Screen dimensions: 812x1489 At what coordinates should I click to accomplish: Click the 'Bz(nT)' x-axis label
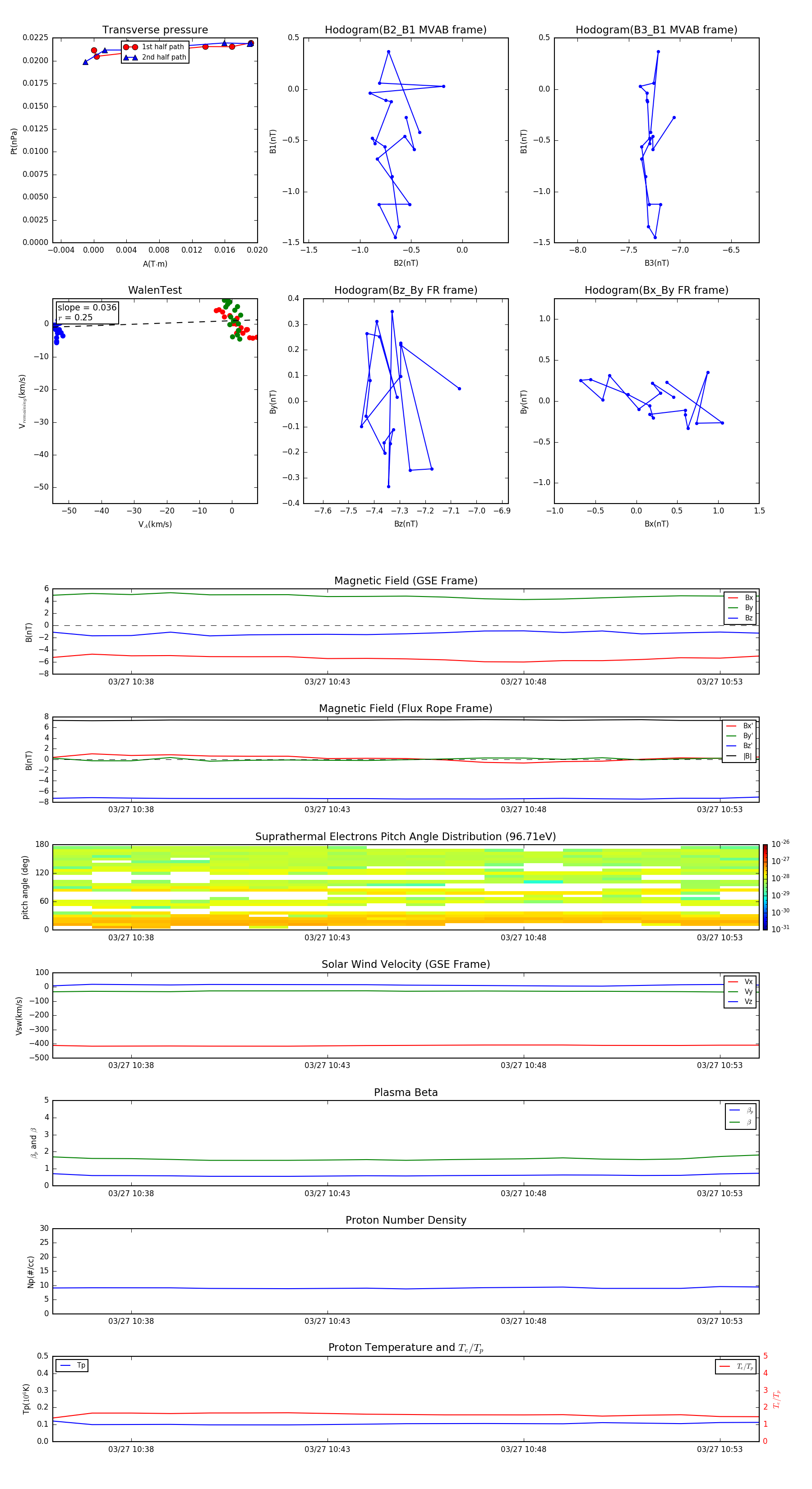tap(406, 524)
